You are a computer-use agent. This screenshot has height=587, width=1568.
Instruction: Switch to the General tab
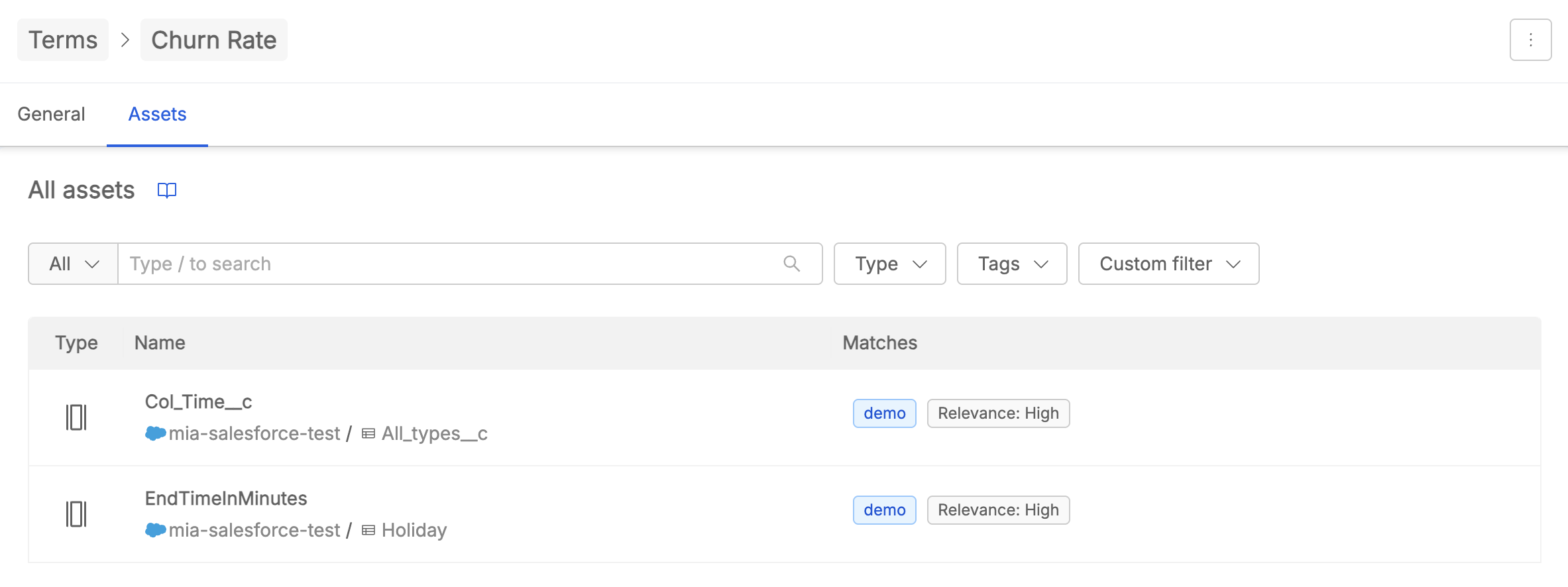coord(51,114)
